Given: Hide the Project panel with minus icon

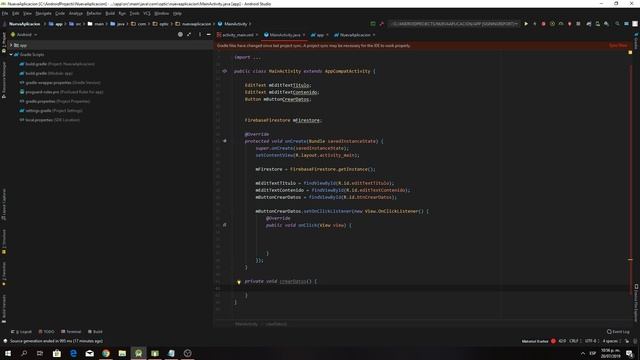Looking at the screenshot, I should pos(209,35).
